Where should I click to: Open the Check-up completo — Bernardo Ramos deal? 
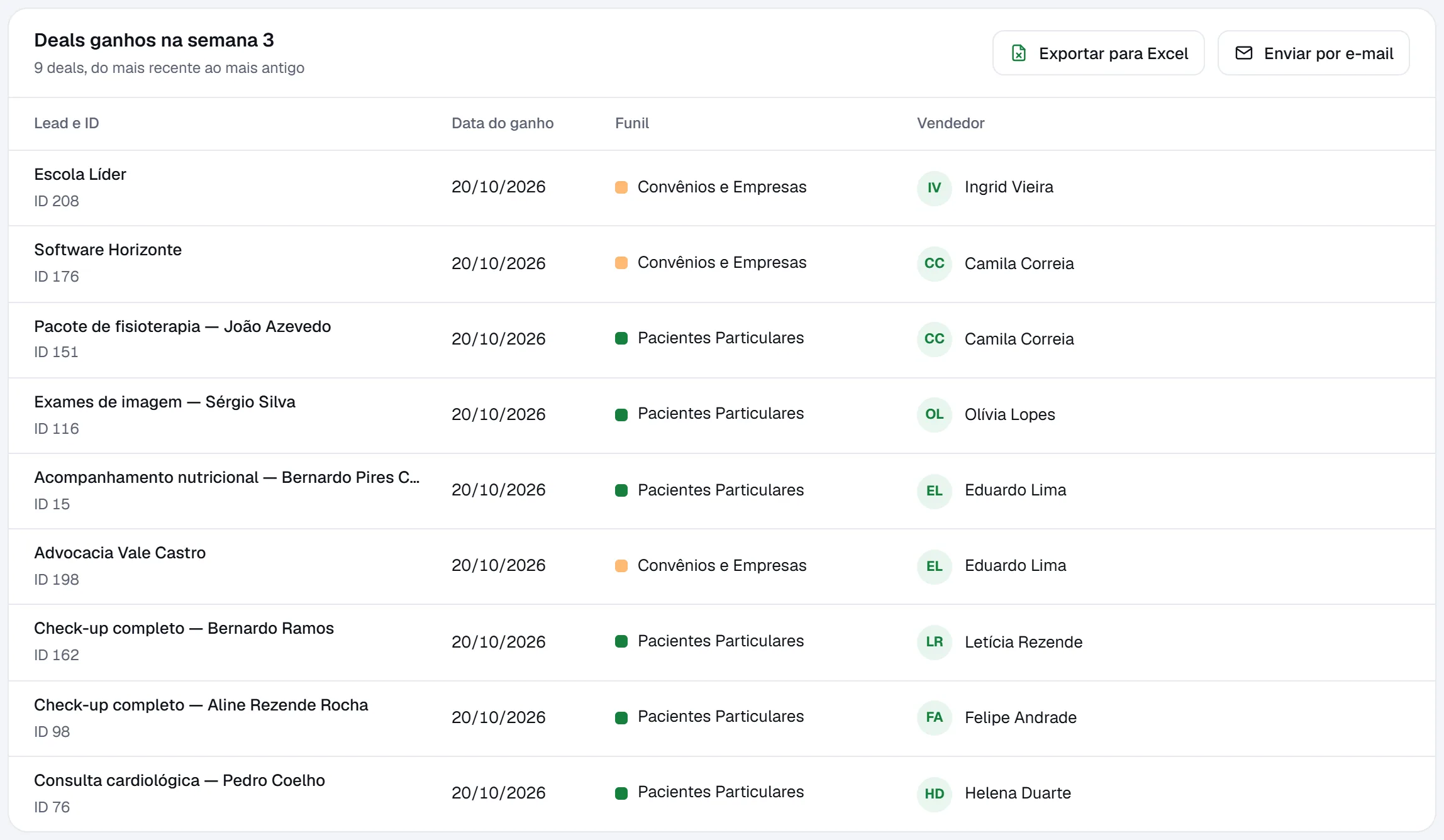point(184,628)
